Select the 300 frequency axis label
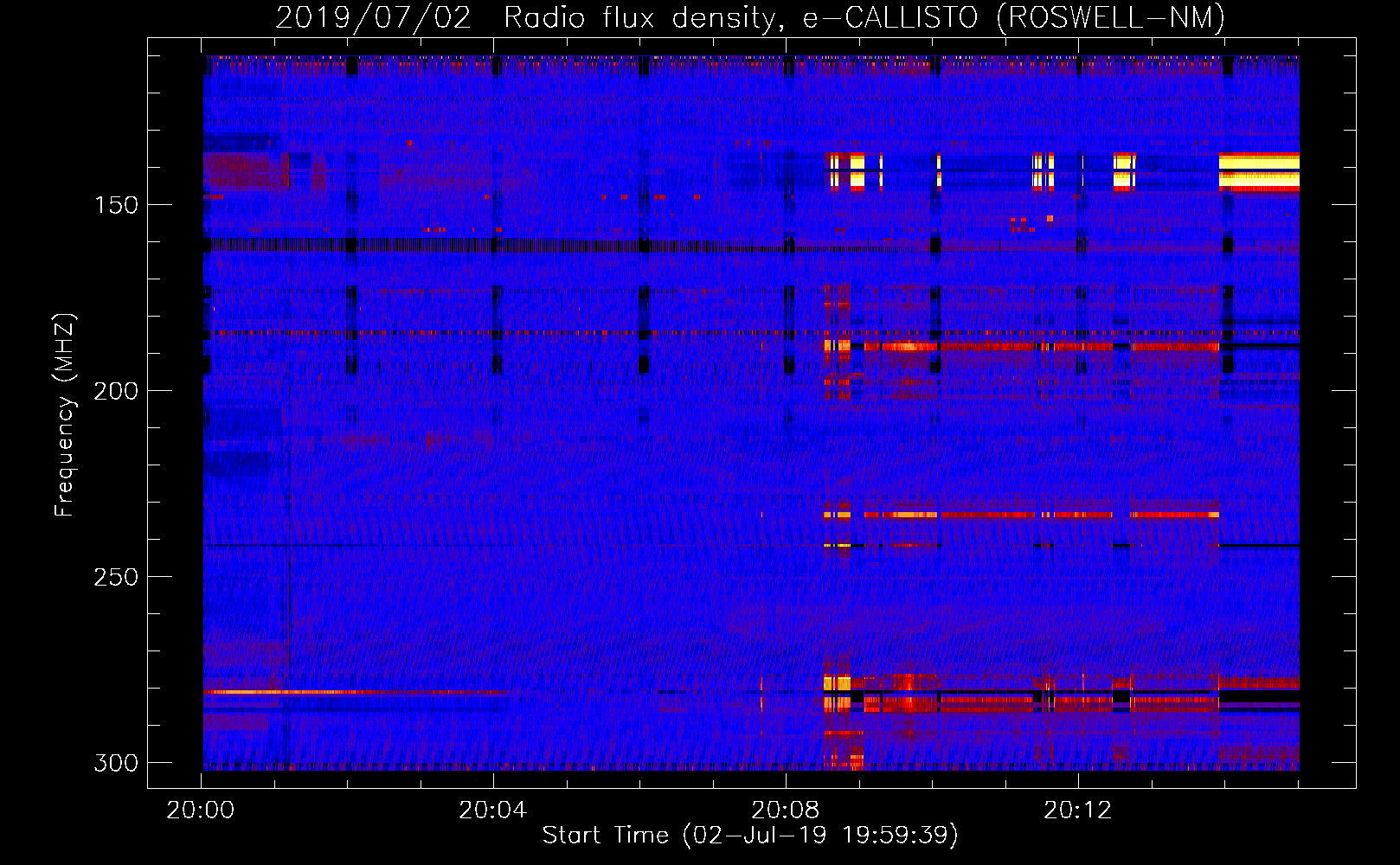 (116, 763)
